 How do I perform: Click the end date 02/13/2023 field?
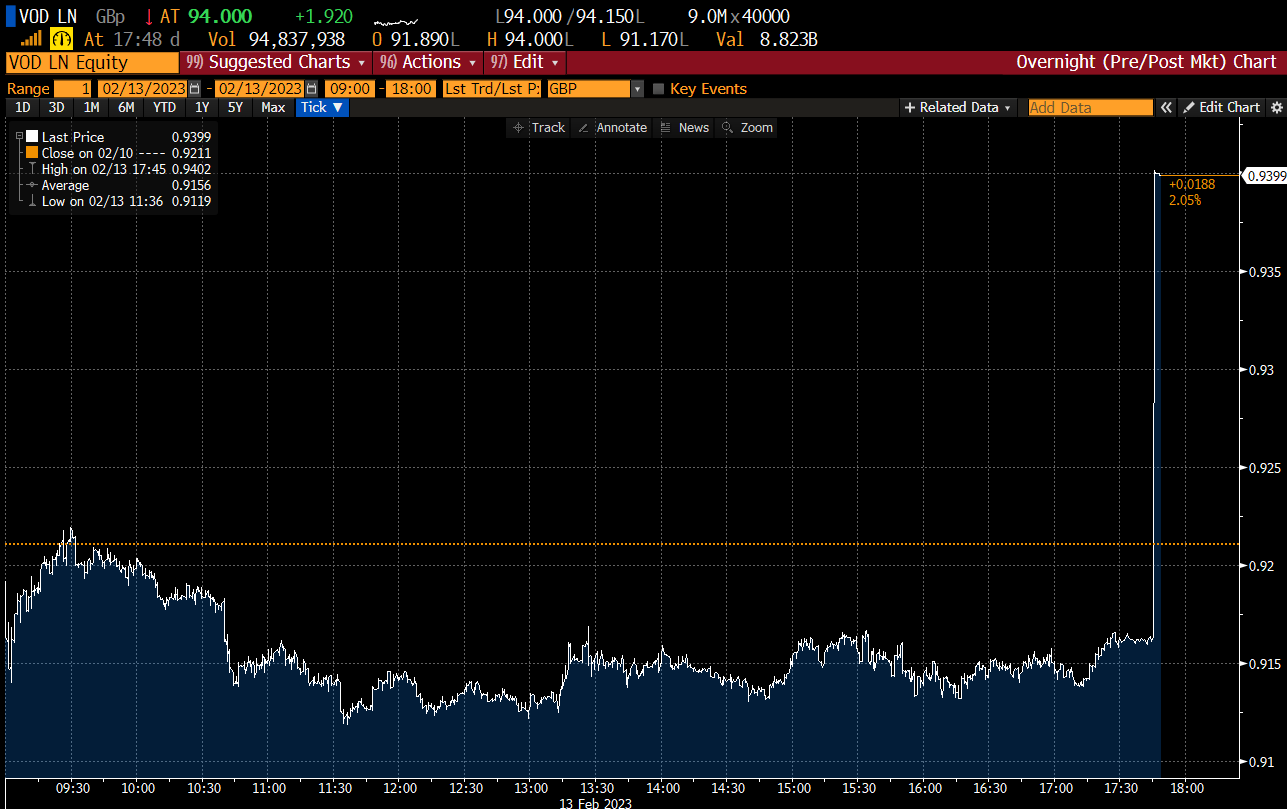coord(259,89)
